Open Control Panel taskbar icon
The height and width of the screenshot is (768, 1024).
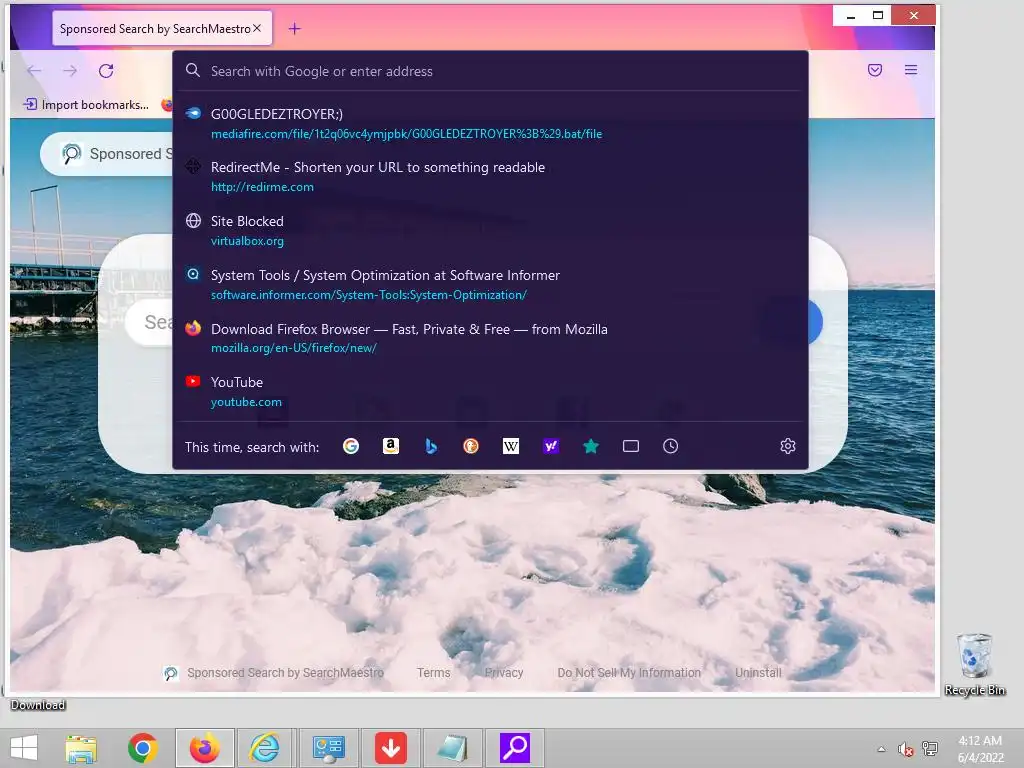[x=328, y=748]
